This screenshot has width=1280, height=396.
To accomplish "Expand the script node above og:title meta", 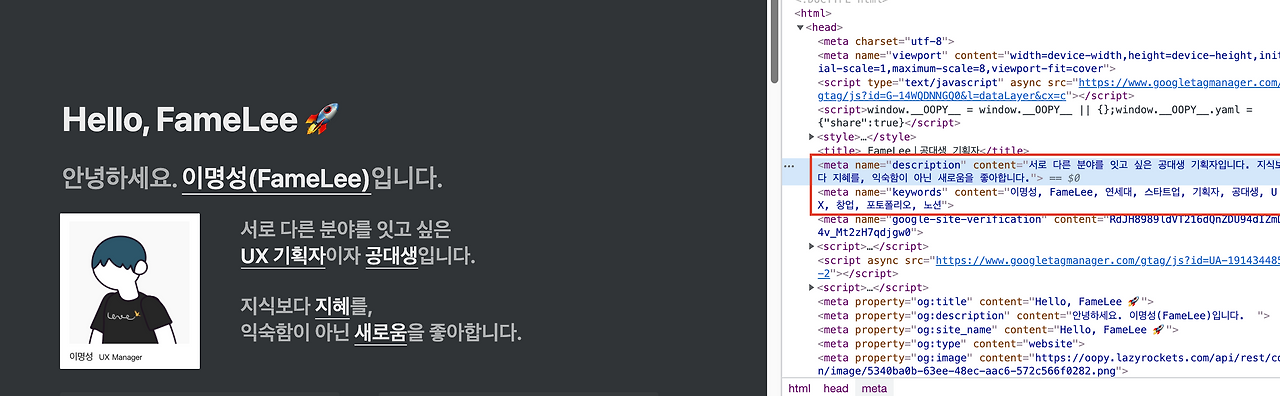I will (x=812, y=287).
